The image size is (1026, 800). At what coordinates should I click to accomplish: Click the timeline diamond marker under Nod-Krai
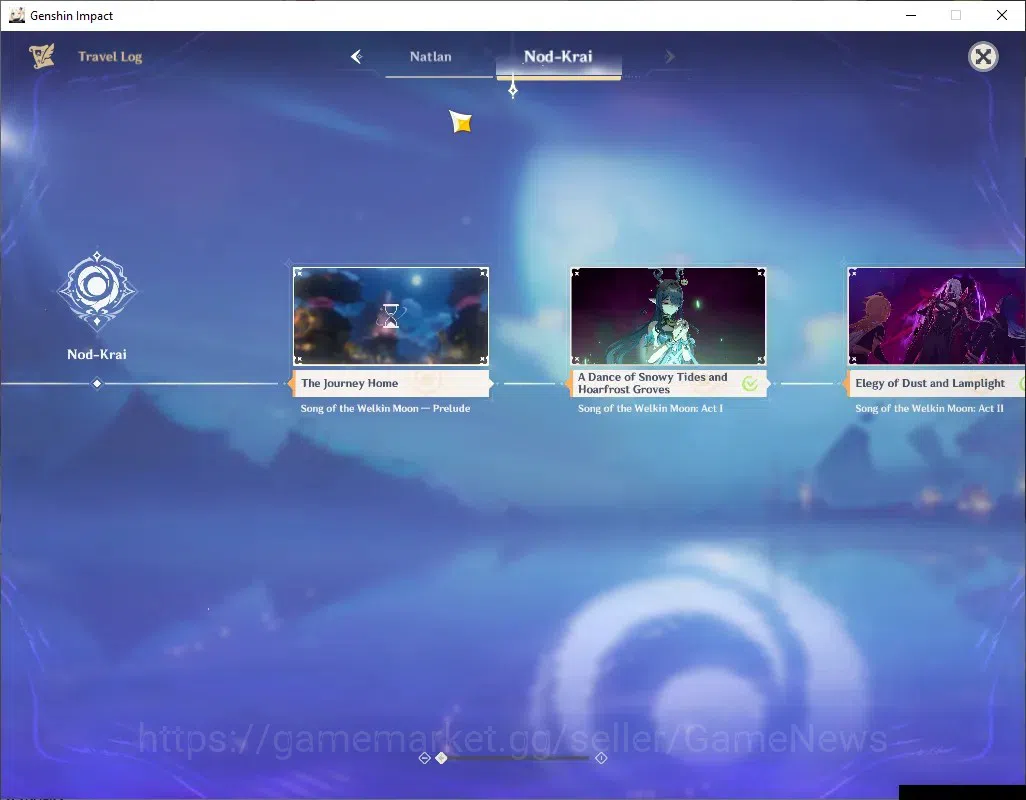(97, 383)
